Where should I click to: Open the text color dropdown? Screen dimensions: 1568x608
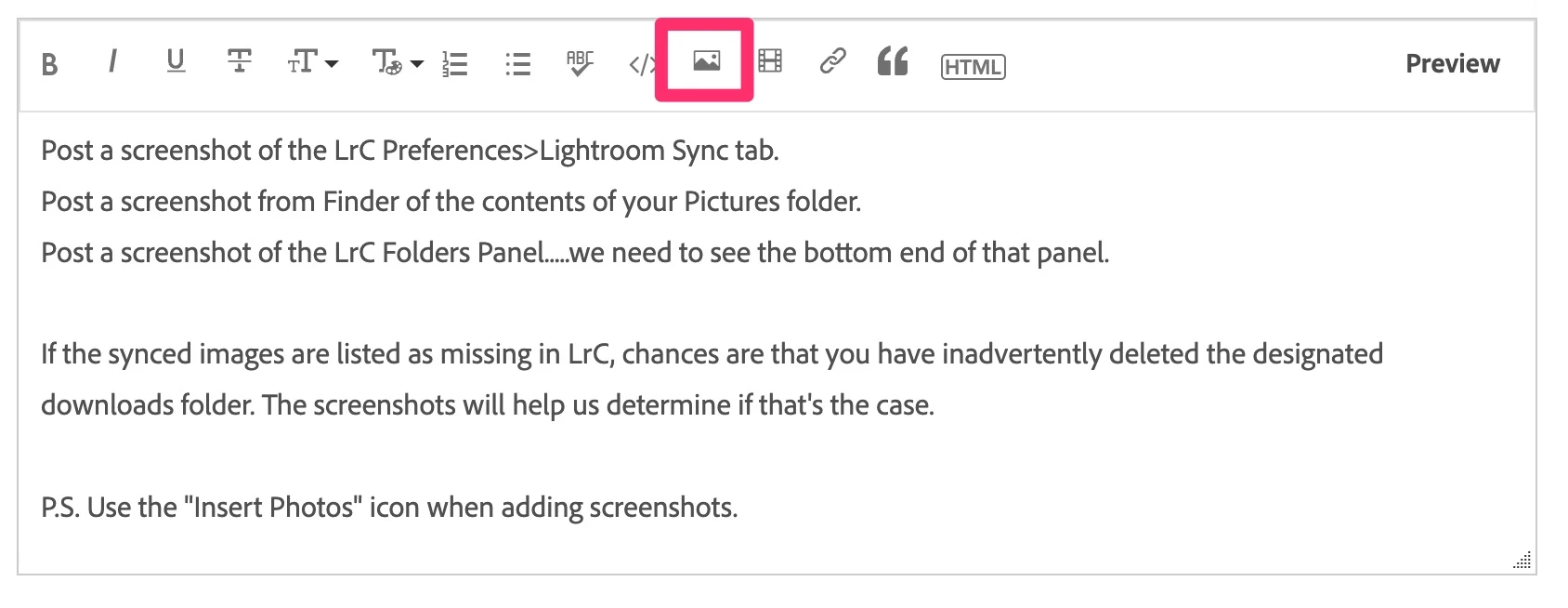tap(398, 62)
